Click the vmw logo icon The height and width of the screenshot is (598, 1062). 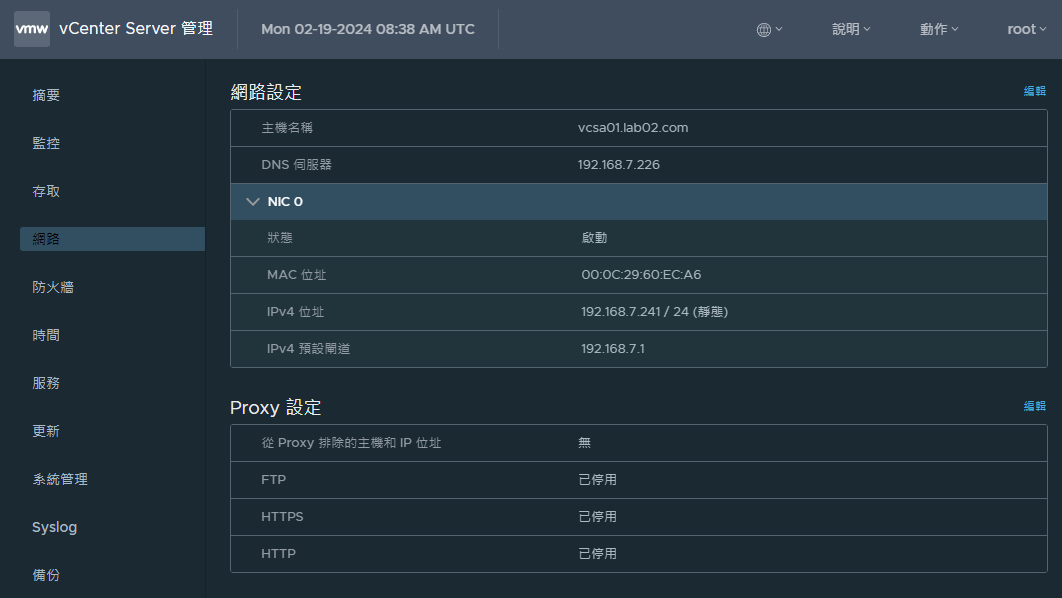pos(32,29)
